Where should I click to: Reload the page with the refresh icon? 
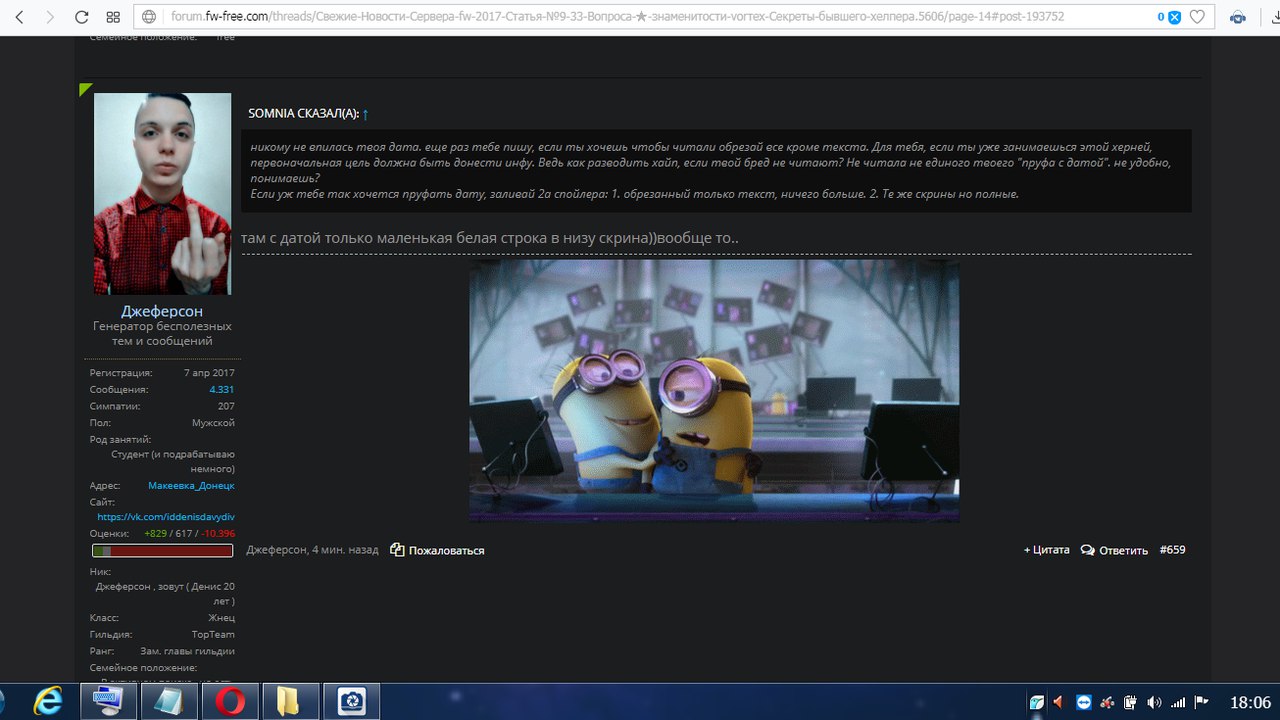tap(81, 17)
